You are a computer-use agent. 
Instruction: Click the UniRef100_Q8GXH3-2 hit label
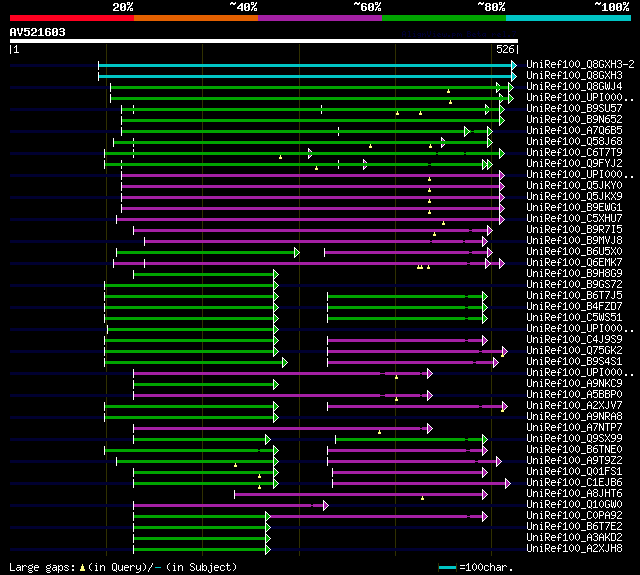click(580, 64)
